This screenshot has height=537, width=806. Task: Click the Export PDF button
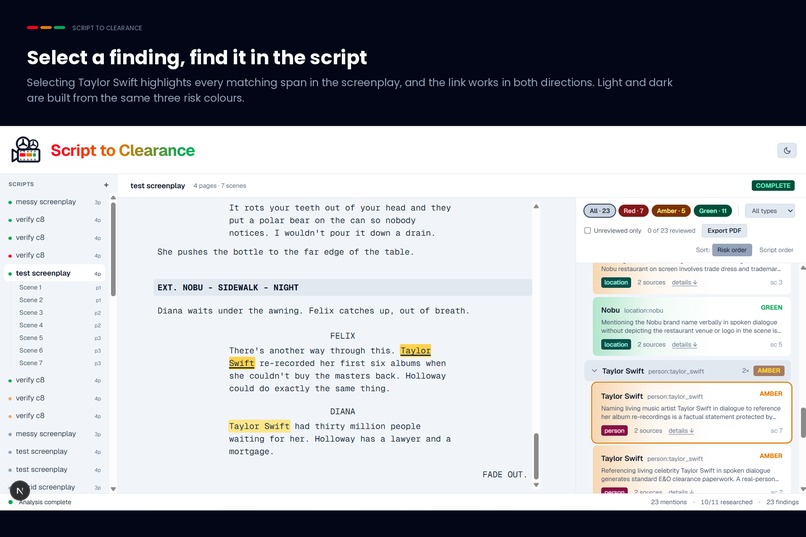point(724,231)
